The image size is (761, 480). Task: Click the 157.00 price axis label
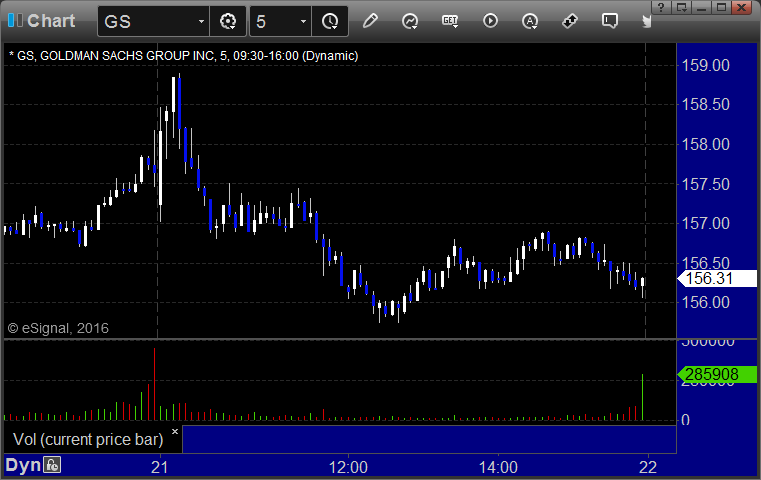[705, 223]
